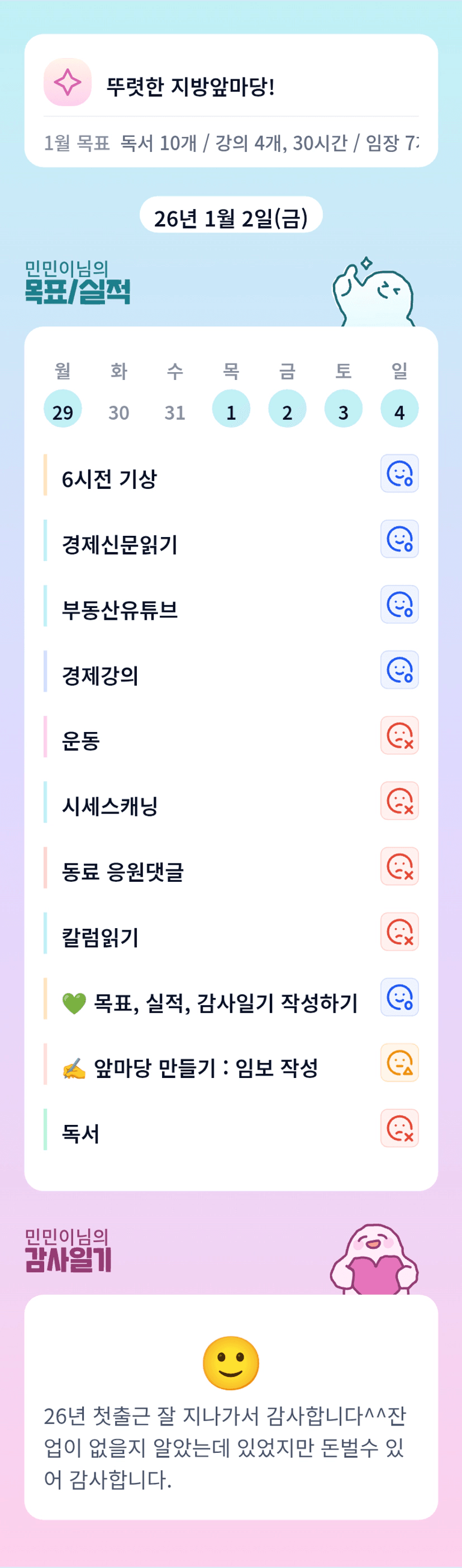Click the 뚜렷한 지방앞마당! title
This screenshot has width=462, height=1568.
(190, 86)
